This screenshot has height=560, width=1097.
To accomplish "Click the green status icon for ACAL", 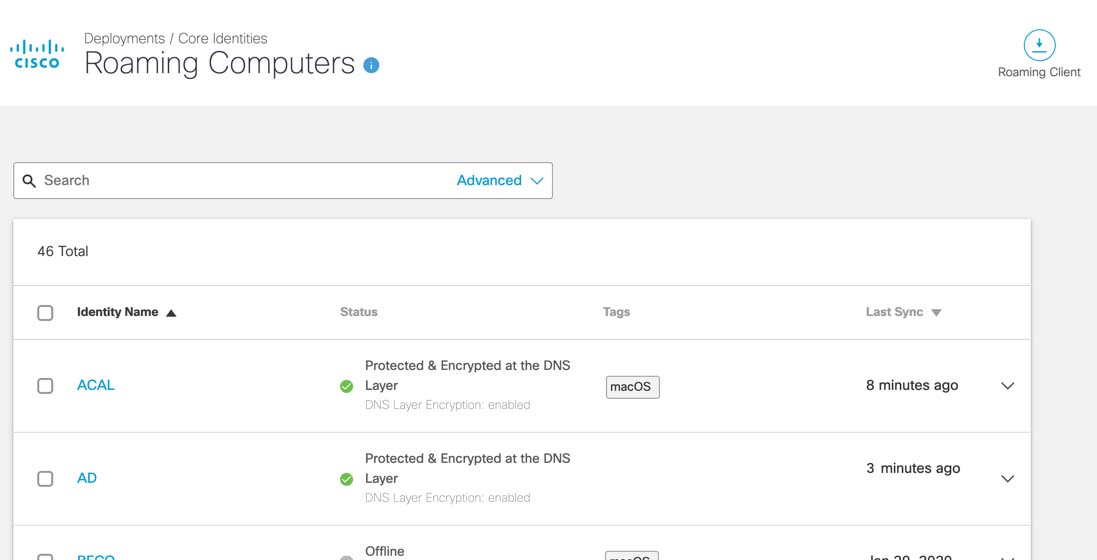I will [346, 386].
